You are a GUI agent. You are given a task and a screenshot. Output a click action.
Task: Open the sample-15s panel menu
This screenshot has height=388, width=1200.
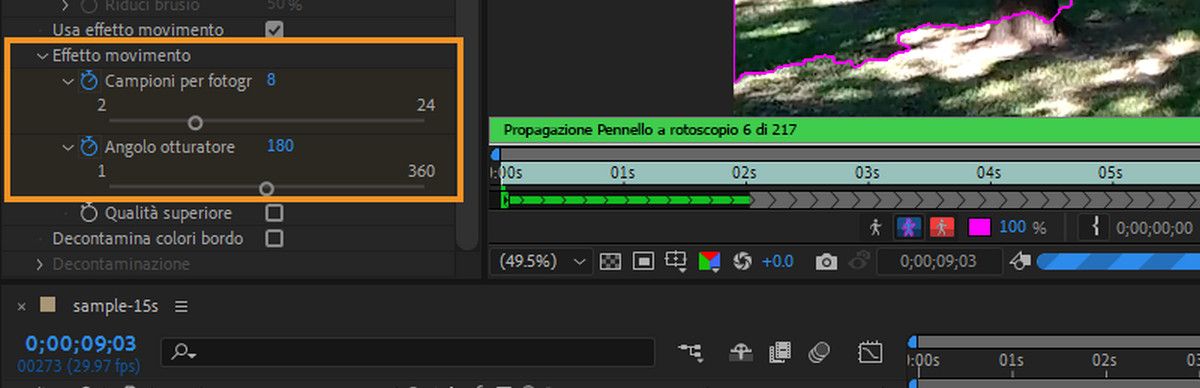point(181,306)
